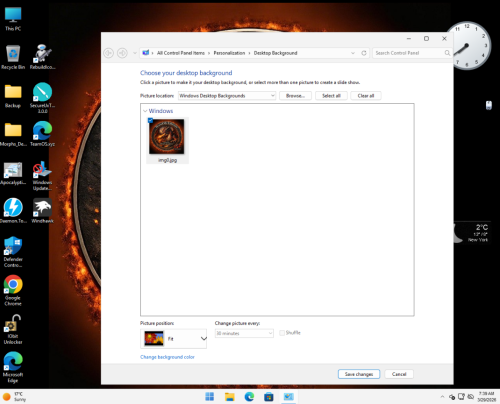
Task: Click Save changes button
Action: point(359,374)
